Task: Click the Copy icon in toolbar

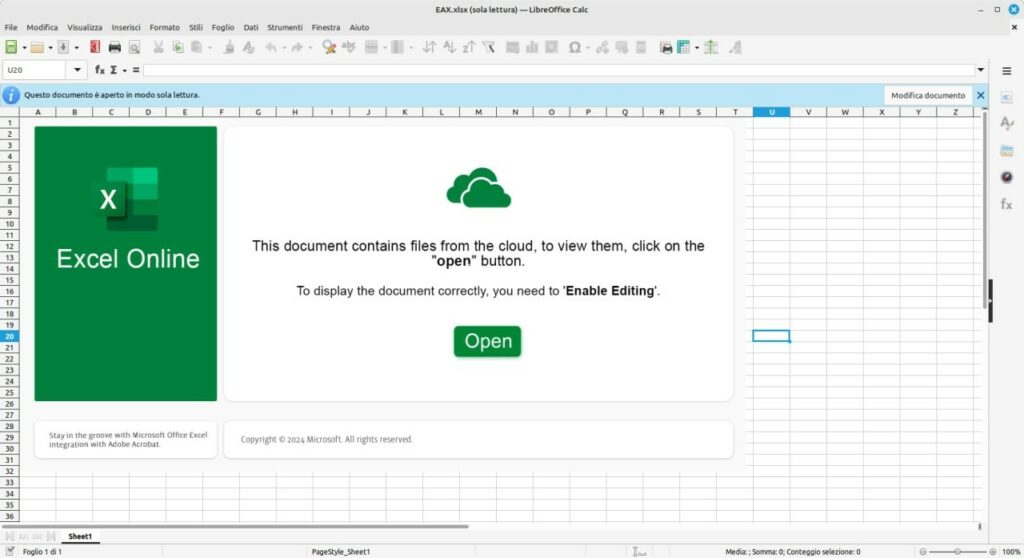Action: [x=178, y=47]
